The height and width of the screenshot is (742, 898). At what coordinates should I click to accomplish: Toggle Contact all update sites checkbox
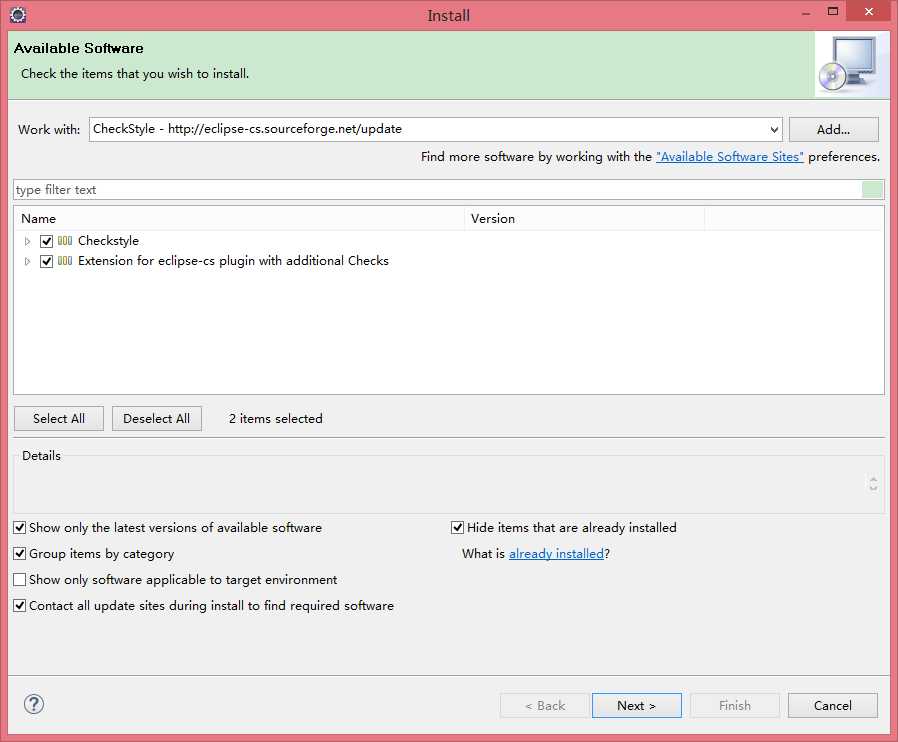click(x=19, y=605)
